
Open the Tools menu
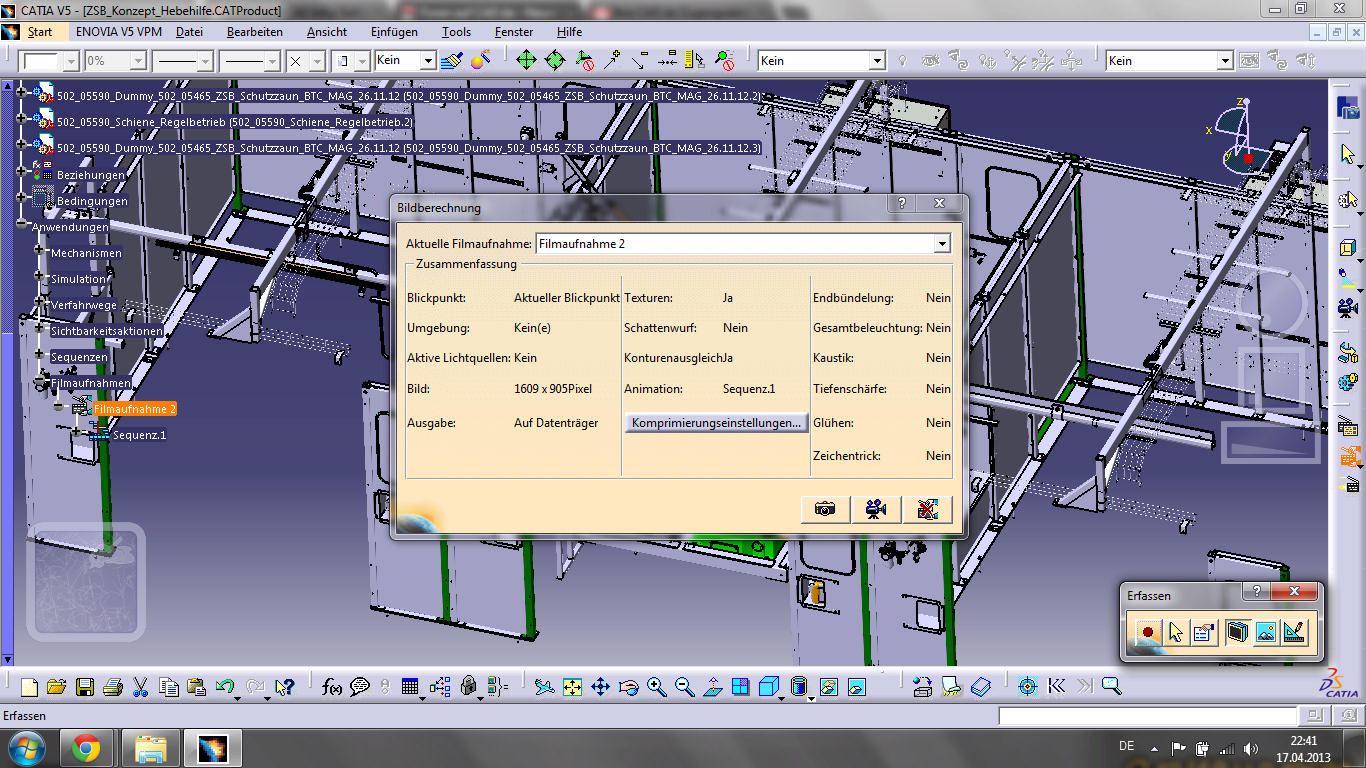(457, 32)
